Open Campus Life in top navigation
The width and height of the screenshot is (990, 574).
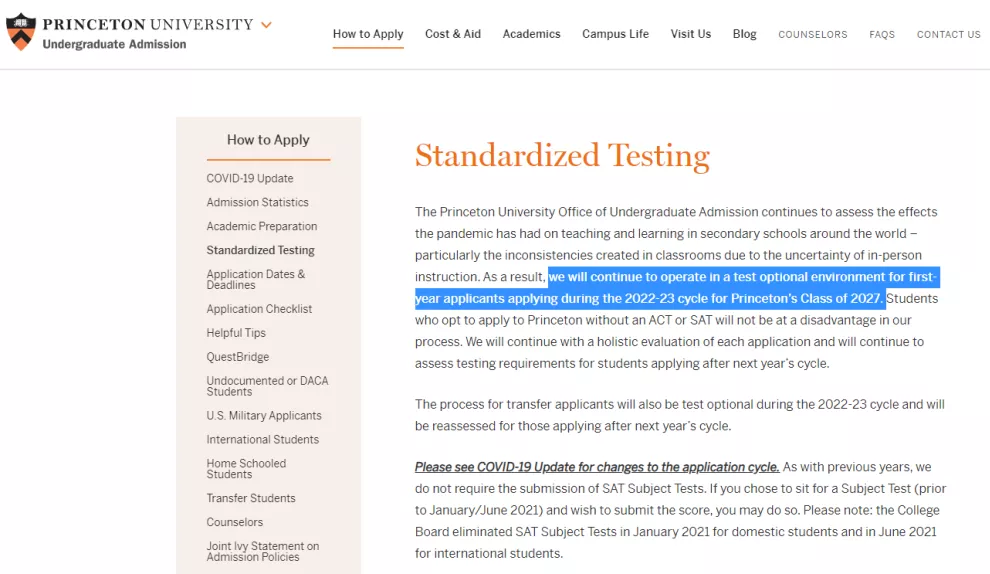tap(615, 34)
